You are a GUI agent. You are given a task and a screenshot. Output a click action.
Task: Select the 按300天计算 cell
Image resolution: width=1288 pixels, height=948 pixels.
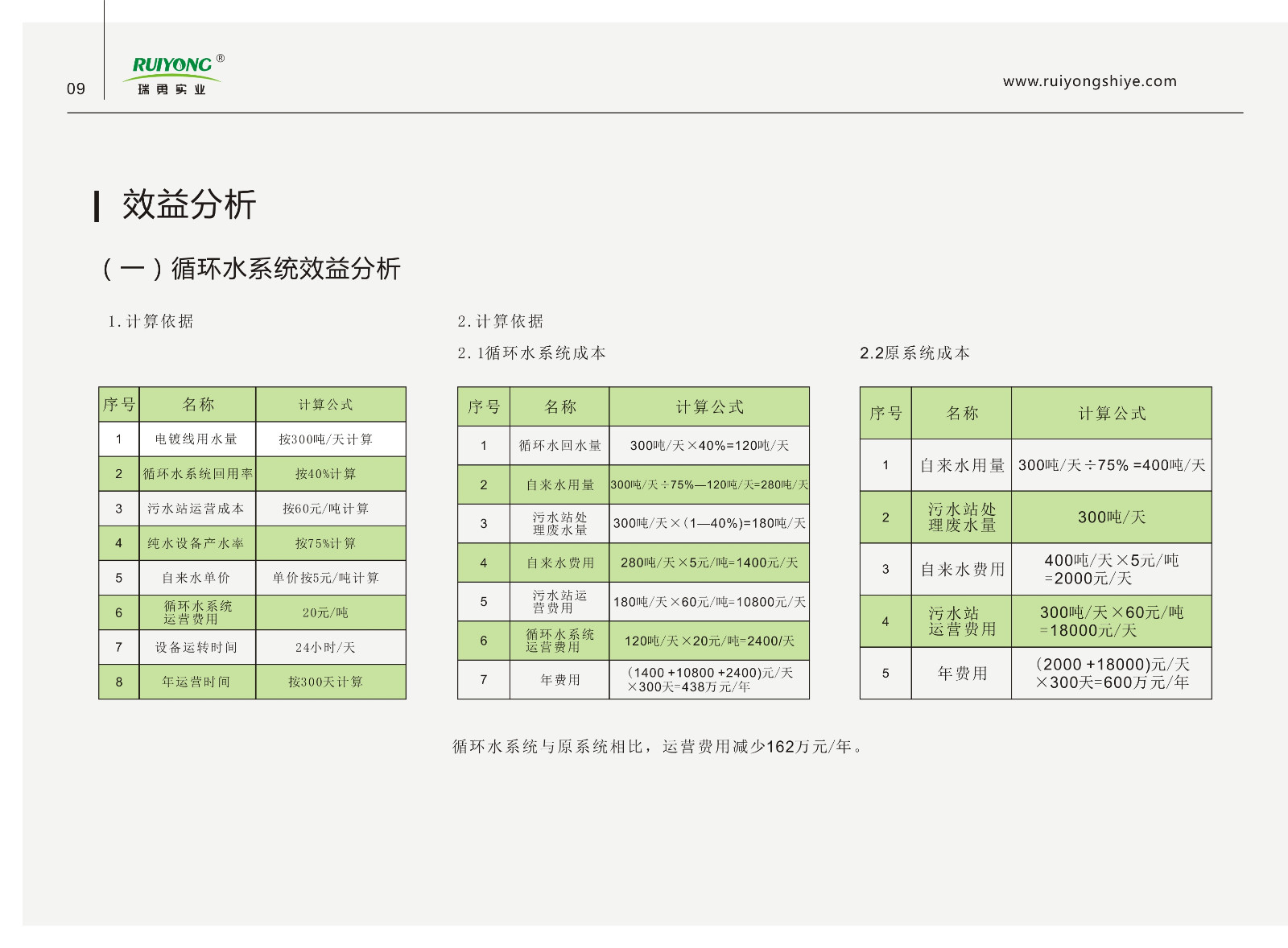tap(331, 682)
